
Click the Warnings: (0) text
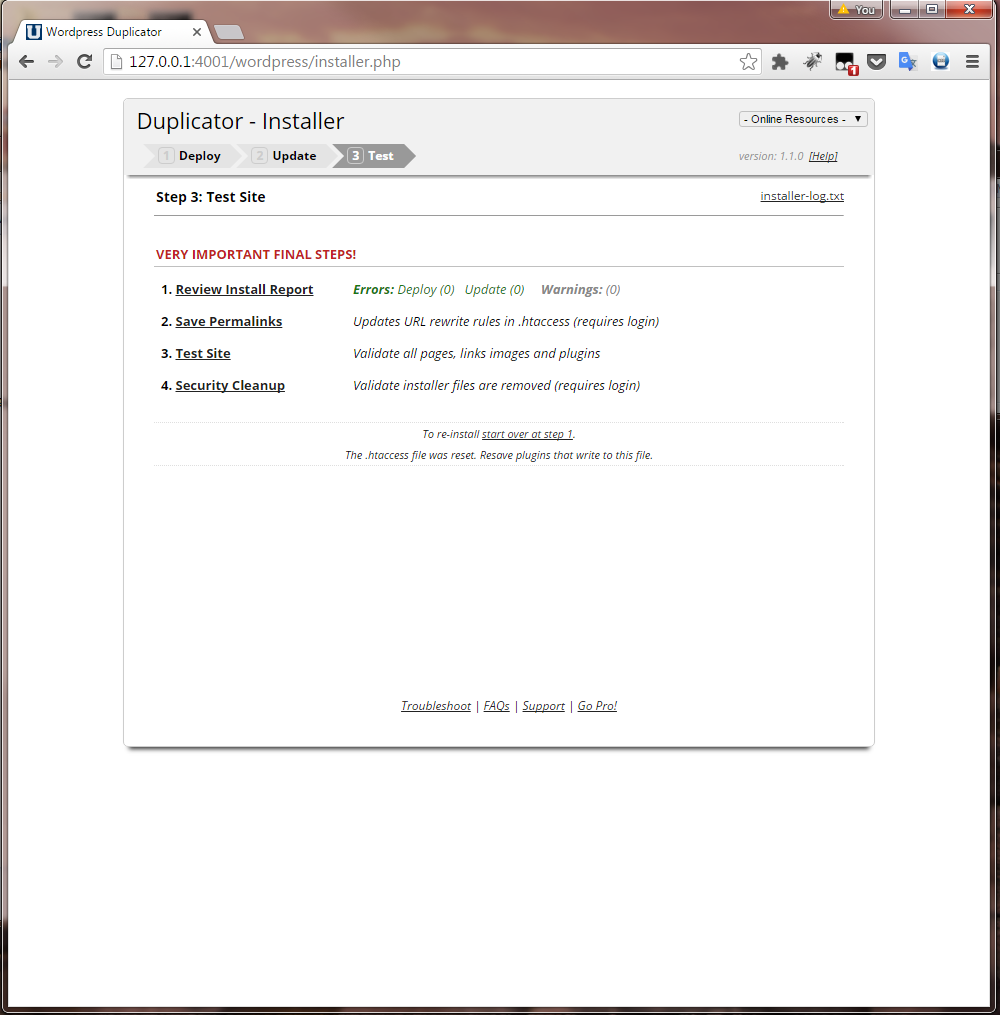[x=581, y=289]
